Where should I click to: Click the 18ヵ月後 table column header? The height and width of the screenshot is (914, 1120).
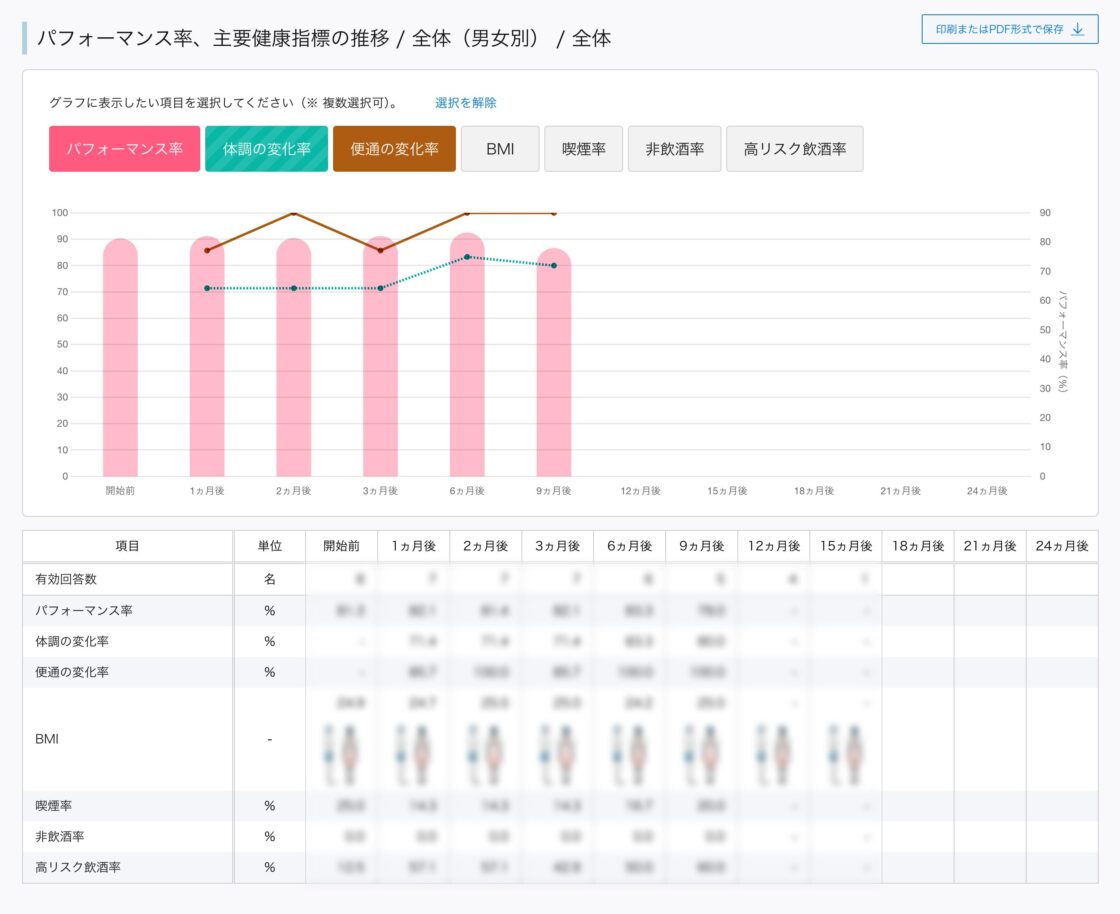[918, 546]
